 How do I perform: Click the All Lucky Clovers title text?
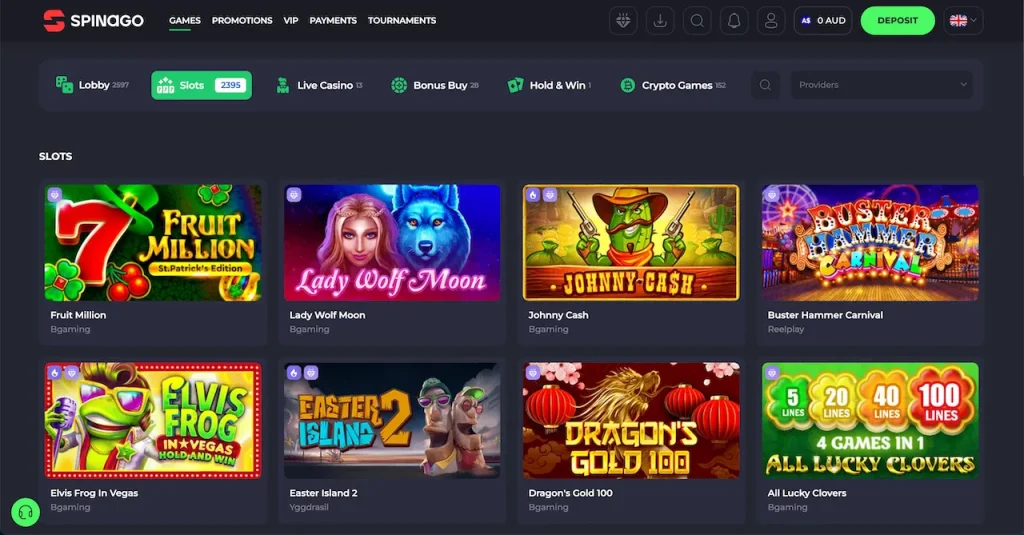click(x=807, y=493)
